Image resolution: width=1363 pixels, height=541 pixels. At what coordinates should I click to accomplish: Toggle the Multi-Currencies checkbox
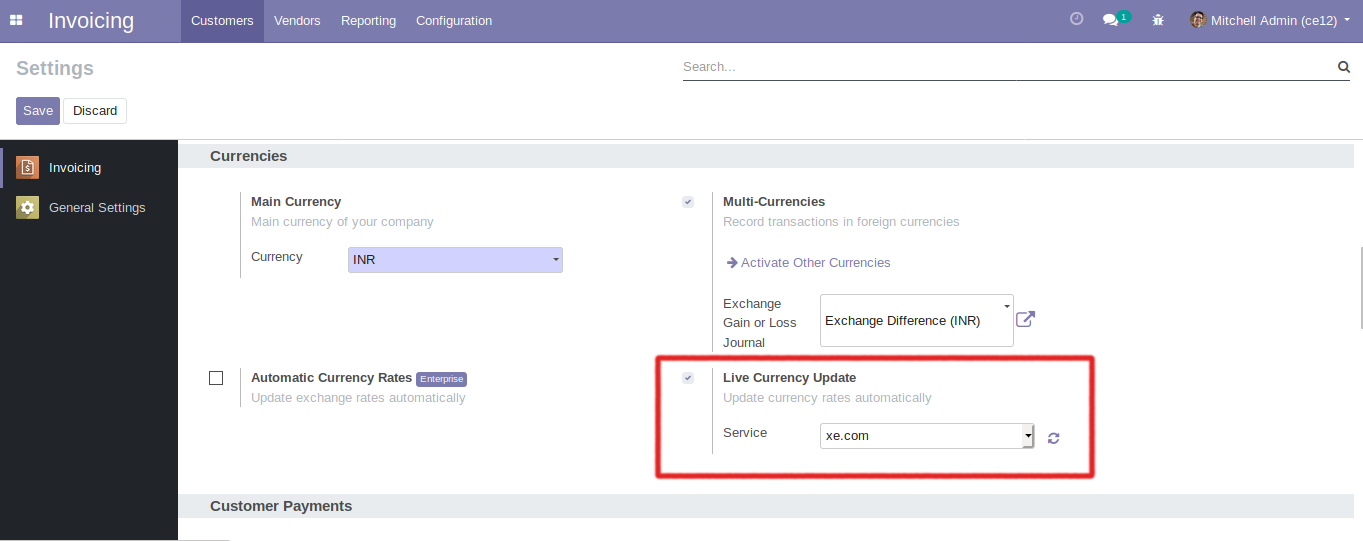pos(688,202)
